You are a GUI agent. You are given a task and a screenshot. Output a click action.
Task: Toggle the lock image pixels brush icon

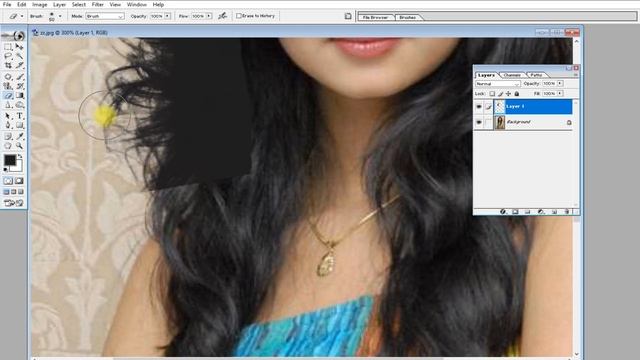[x=500, y=94]
